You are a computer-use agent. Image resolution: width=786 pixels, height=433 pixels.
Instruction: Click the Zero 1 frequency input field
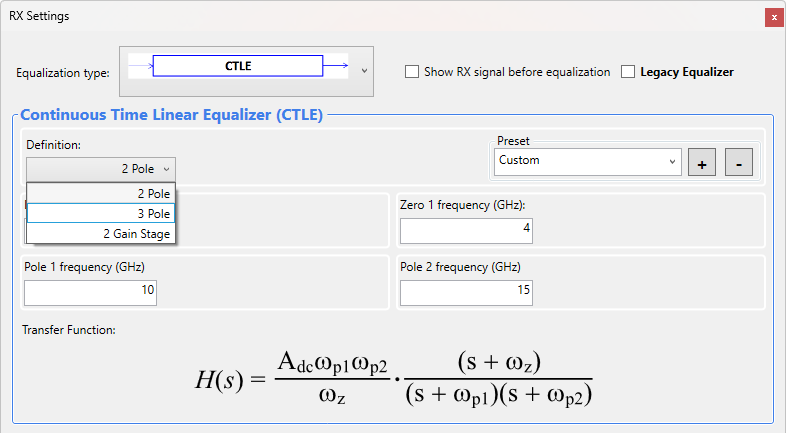tap(466, 231)
